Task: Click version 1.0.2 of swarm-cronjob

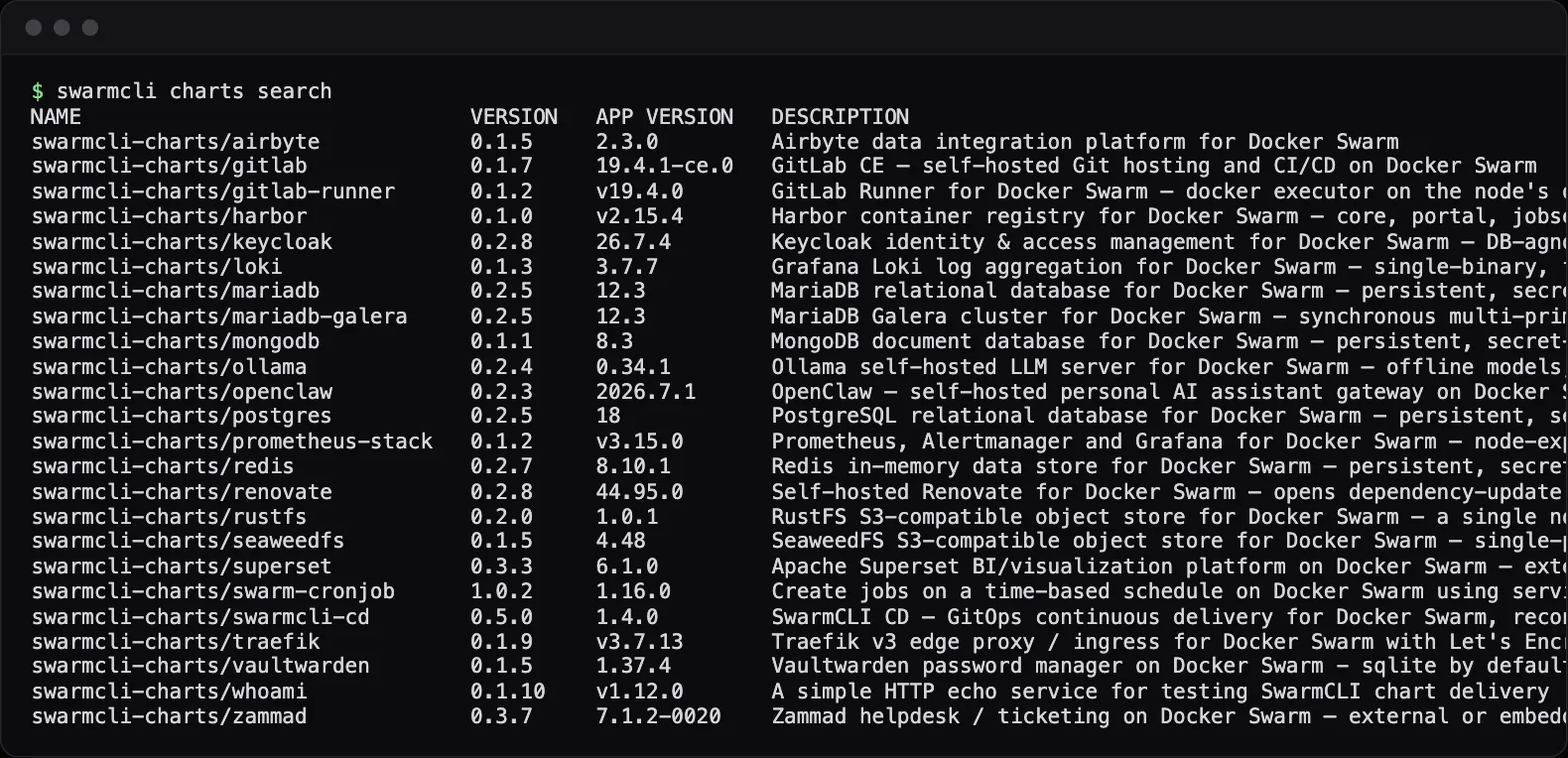Action: pyautogui.click(x=501, y=591)
